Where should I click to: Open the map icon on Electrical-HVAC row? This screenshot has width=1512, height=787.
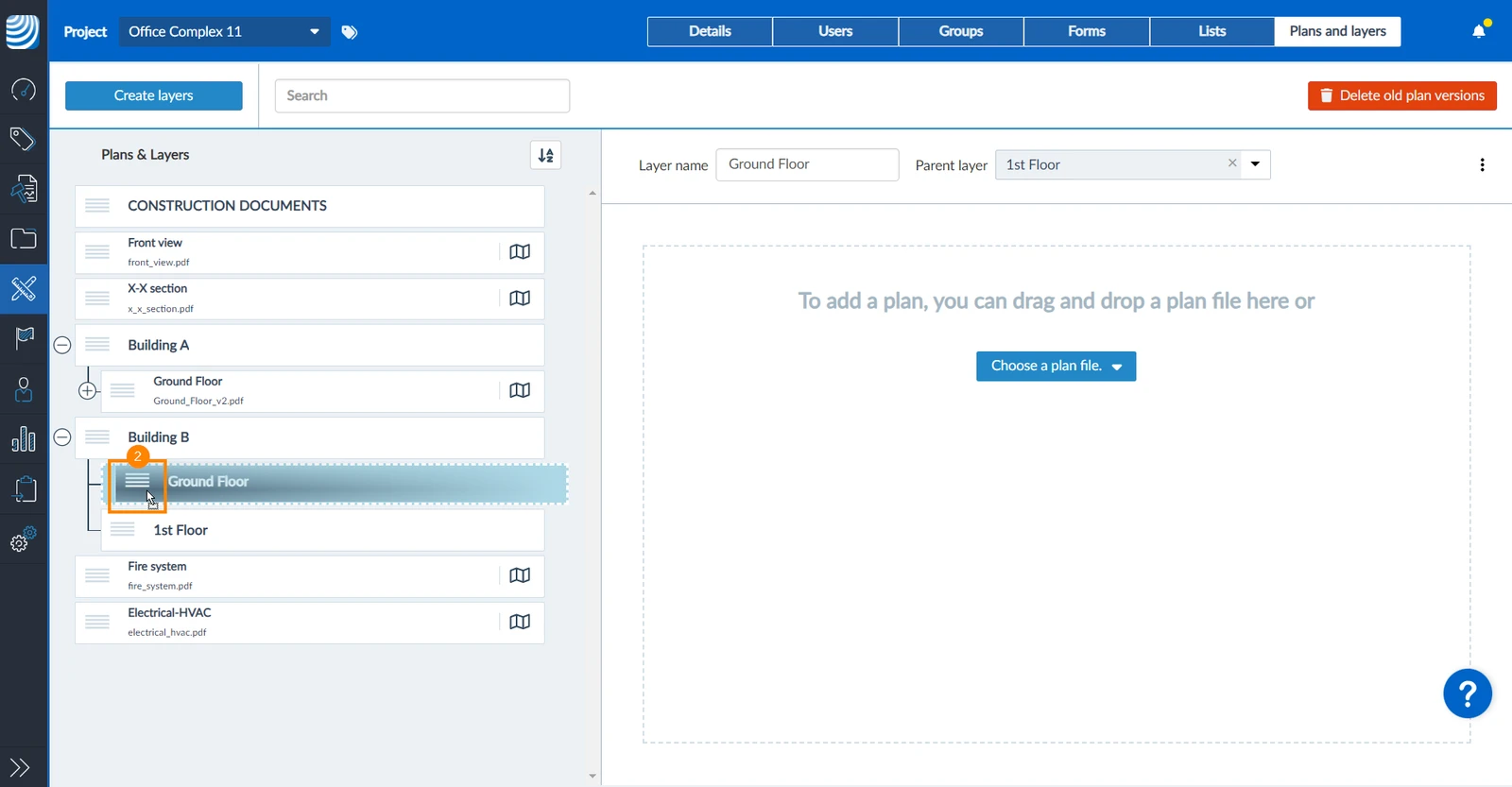pyautogui.click(x=520, y=623)
